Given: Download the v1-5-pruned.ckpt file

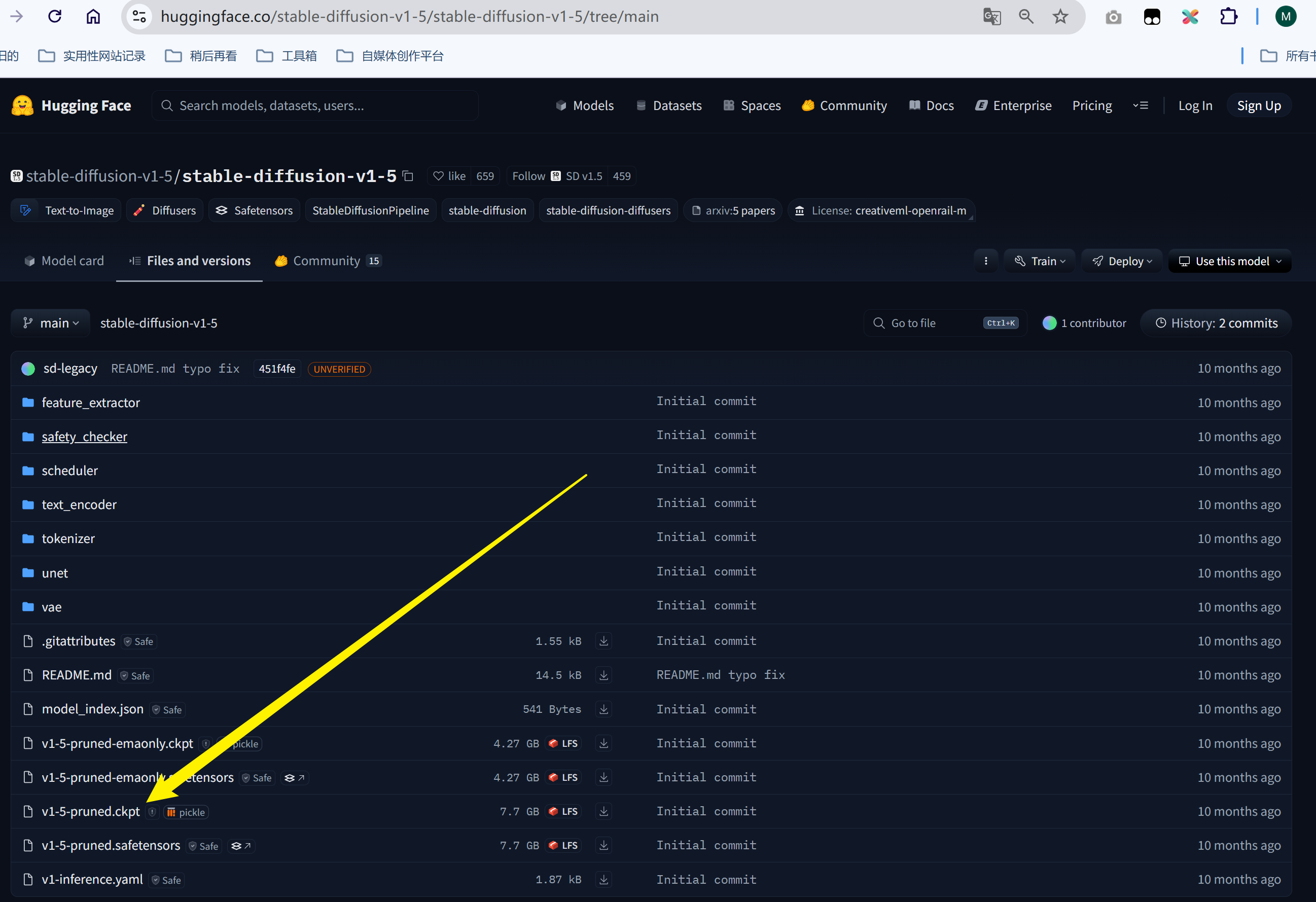Looking at the screenshot, I should point(603,811).
